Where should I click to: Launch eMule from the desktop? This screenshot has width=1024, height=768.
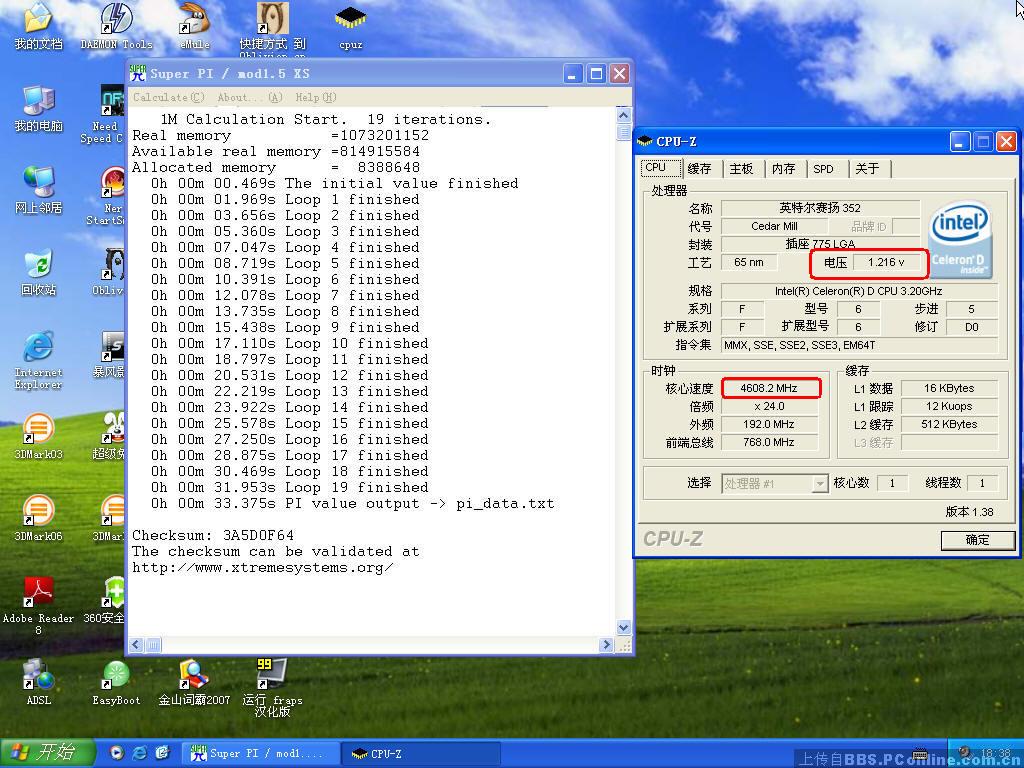194,22
